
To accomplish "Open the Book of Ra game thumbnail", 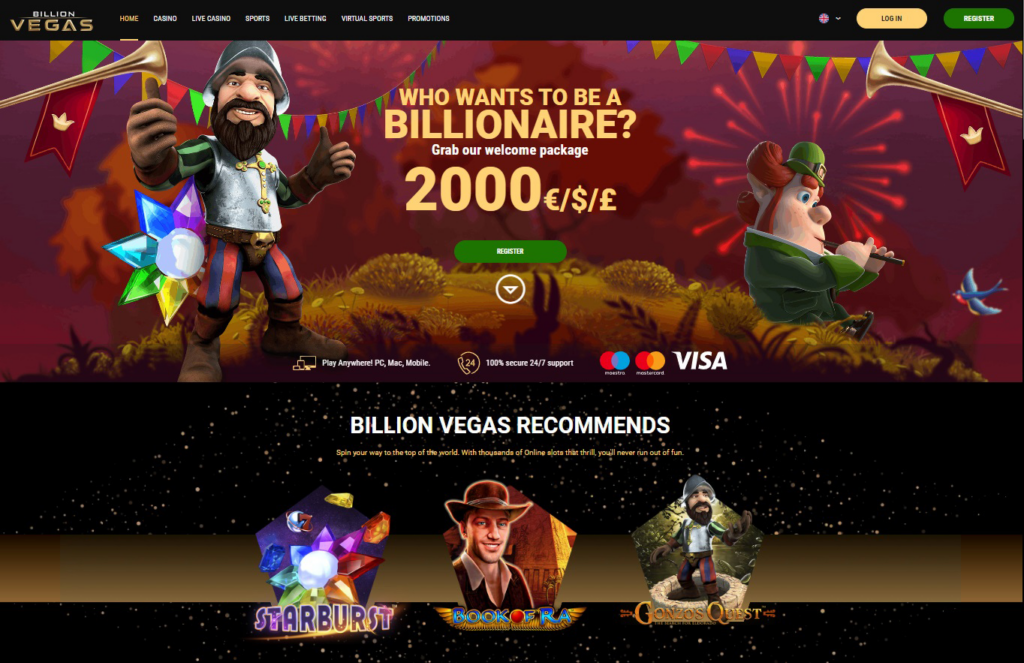I will (x=510, y=557).
